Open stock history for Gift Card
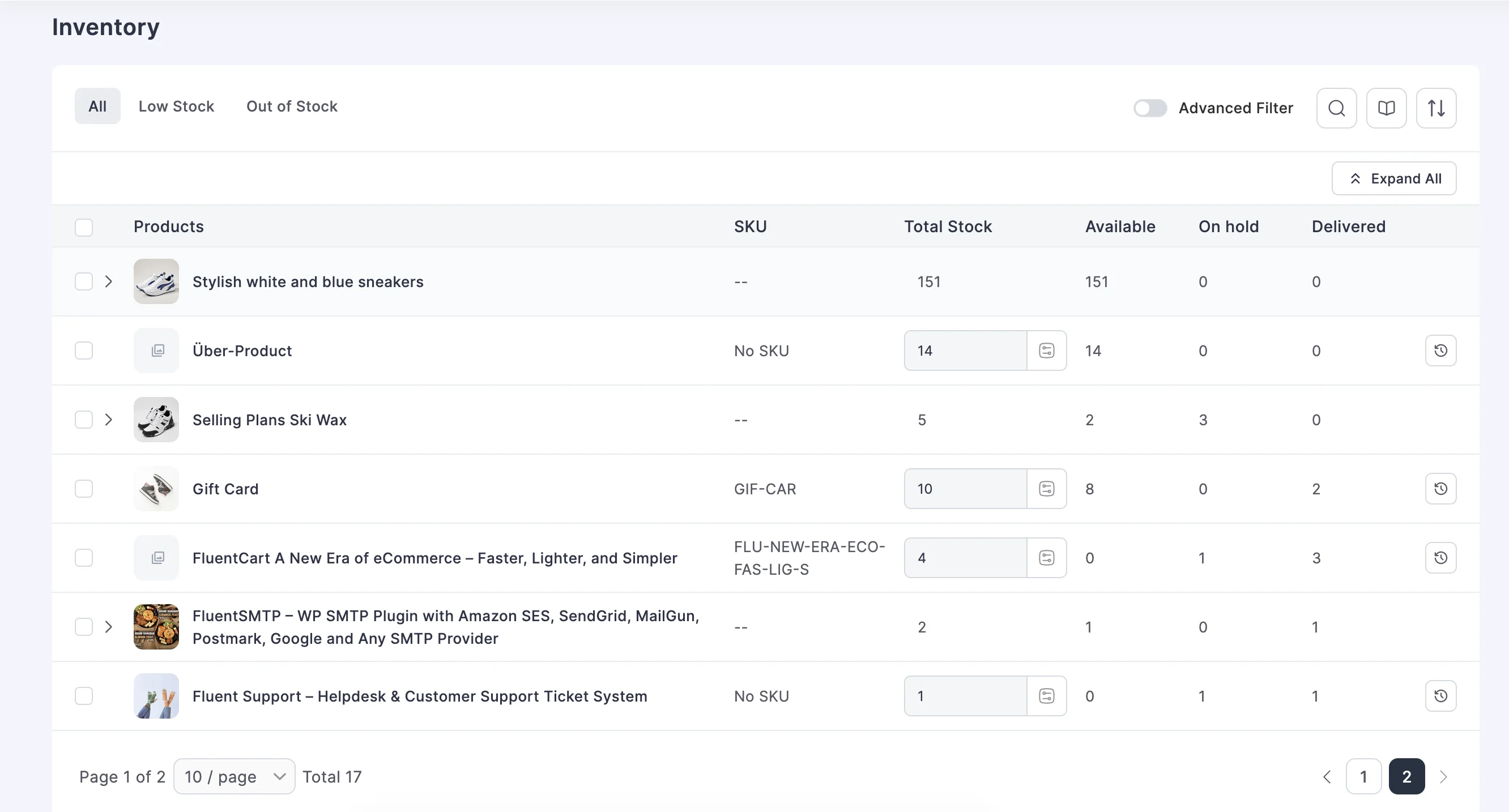 (1440, 489)
